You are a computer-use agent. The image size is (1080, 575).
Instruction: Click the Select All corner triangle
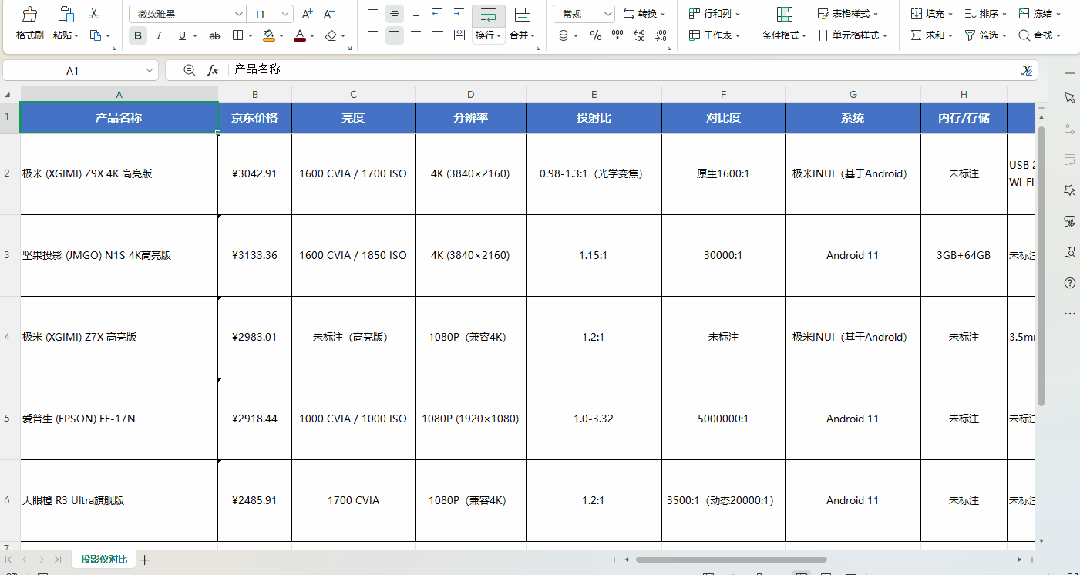[8, 94]
